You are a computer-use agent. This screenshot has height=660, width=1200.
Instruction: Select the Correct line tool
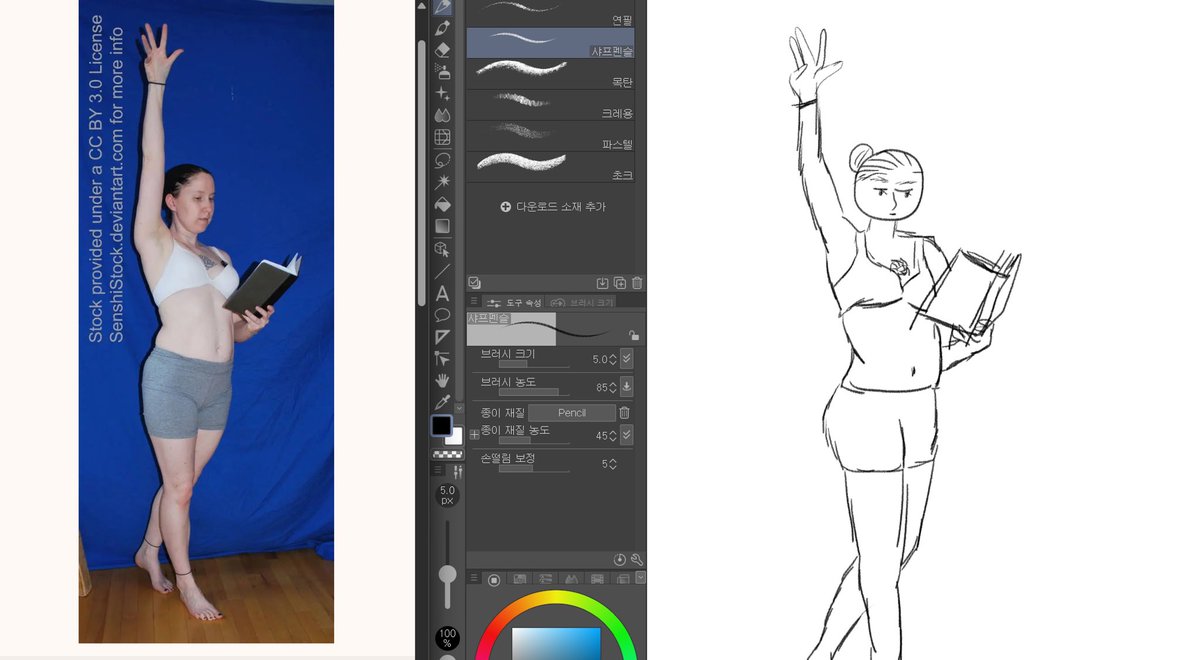pyautogui.click(x=442, y=358)
